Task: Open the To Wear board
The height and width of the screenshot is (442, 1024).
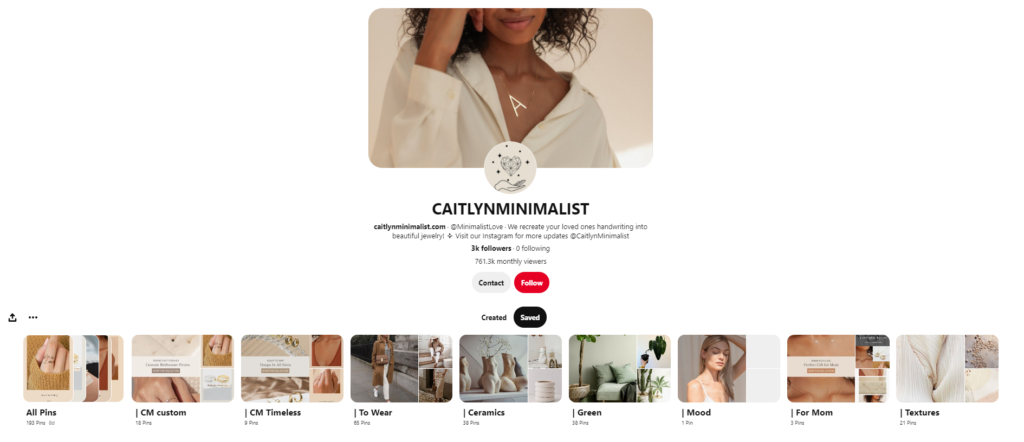Action: [401, 369]
